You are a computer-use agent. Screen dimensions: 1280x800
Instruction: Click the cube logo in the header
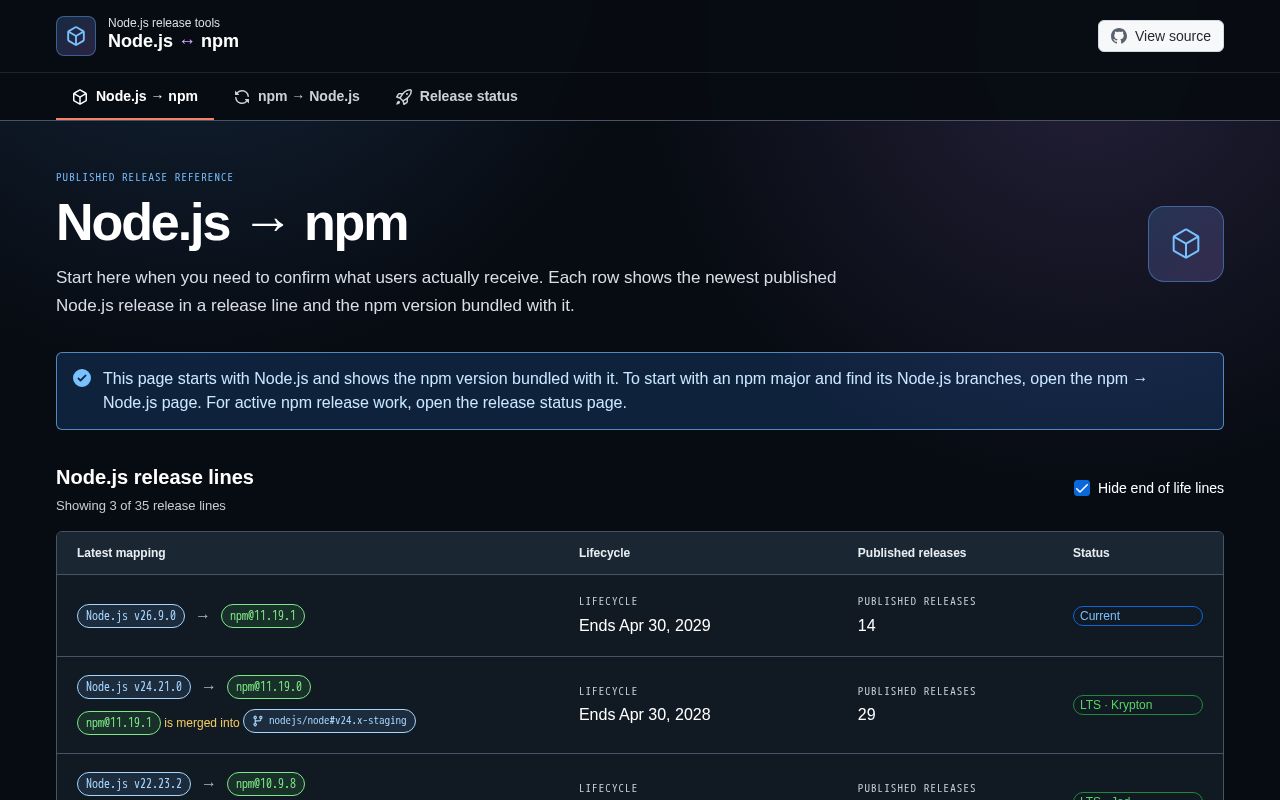coord(76,36)
